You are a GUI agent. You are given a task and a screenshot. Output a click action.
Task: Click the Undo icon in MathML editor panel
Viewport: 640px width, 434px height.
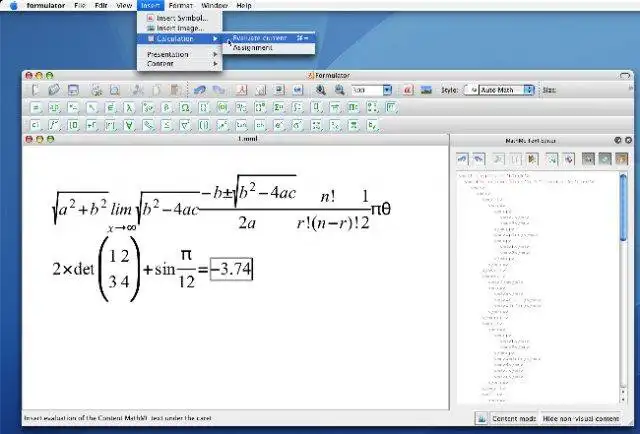[x=462, y=159]
